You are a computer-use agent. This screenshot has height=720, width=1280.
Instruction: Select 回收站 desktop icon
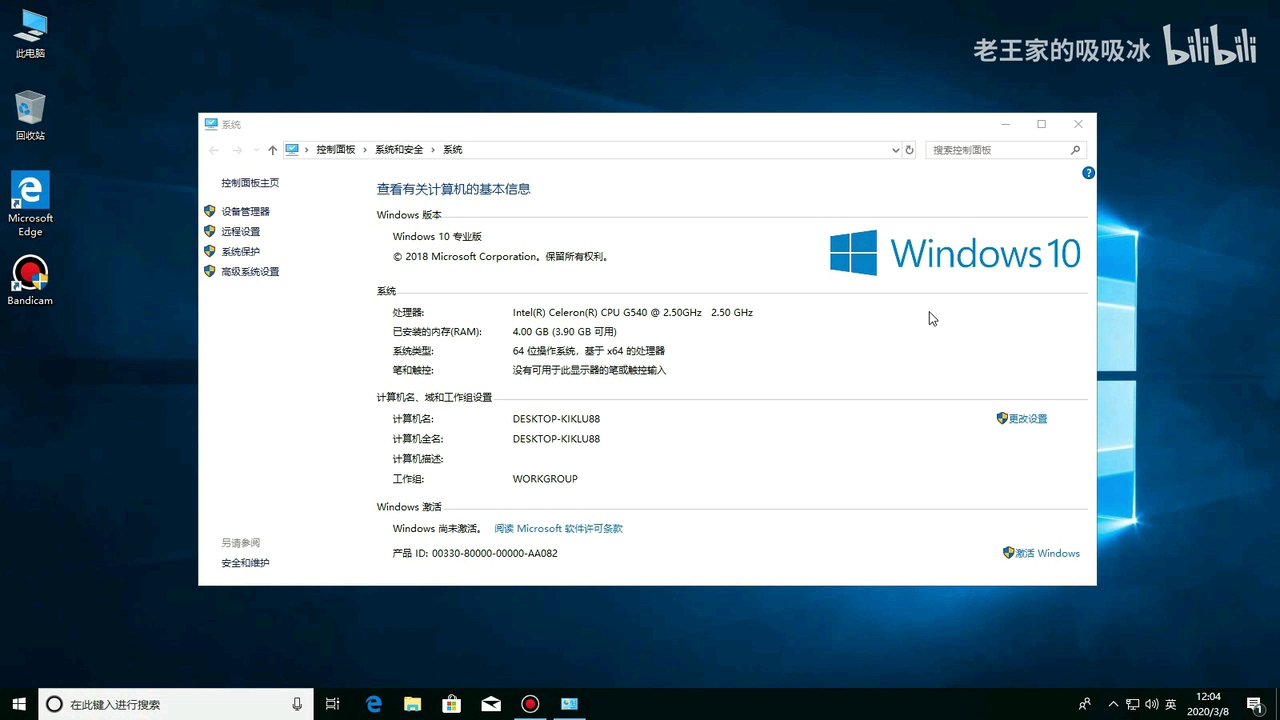point(31,116)
